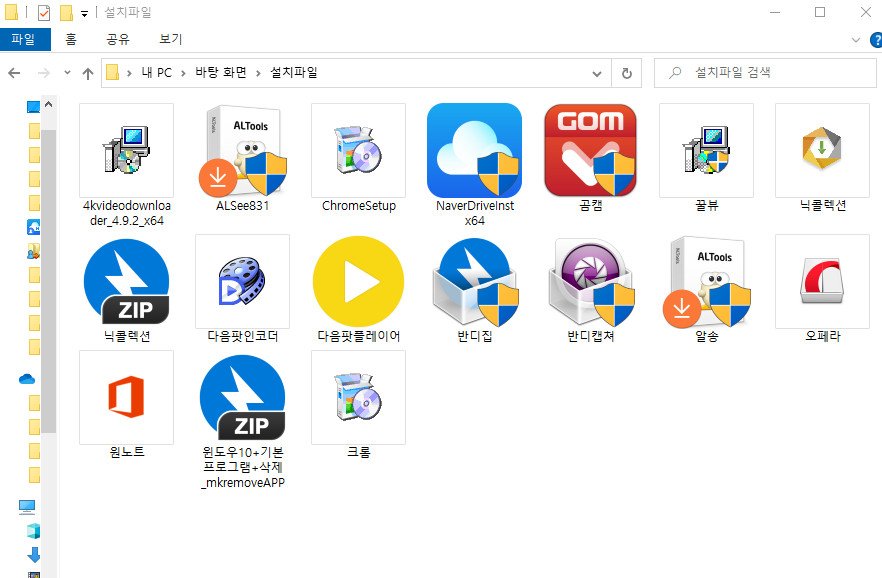Image resolution: width=882 pixels, height=578 pixels.
Task: Select the 윈도우10+기본프로그램+삭제 ZIP icon
Action: [x=242, y=398]
